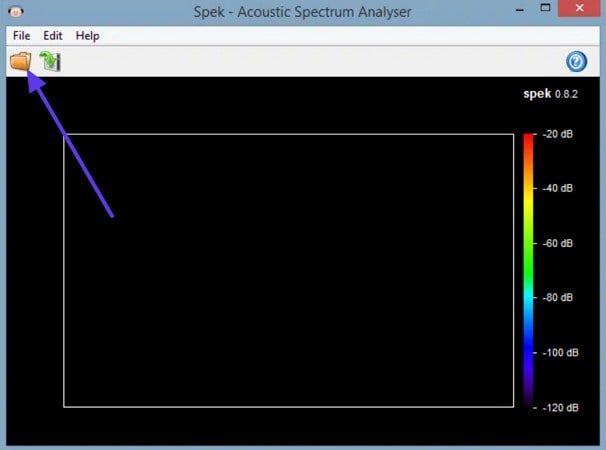Click inside the empty spectrogram area

289,271
